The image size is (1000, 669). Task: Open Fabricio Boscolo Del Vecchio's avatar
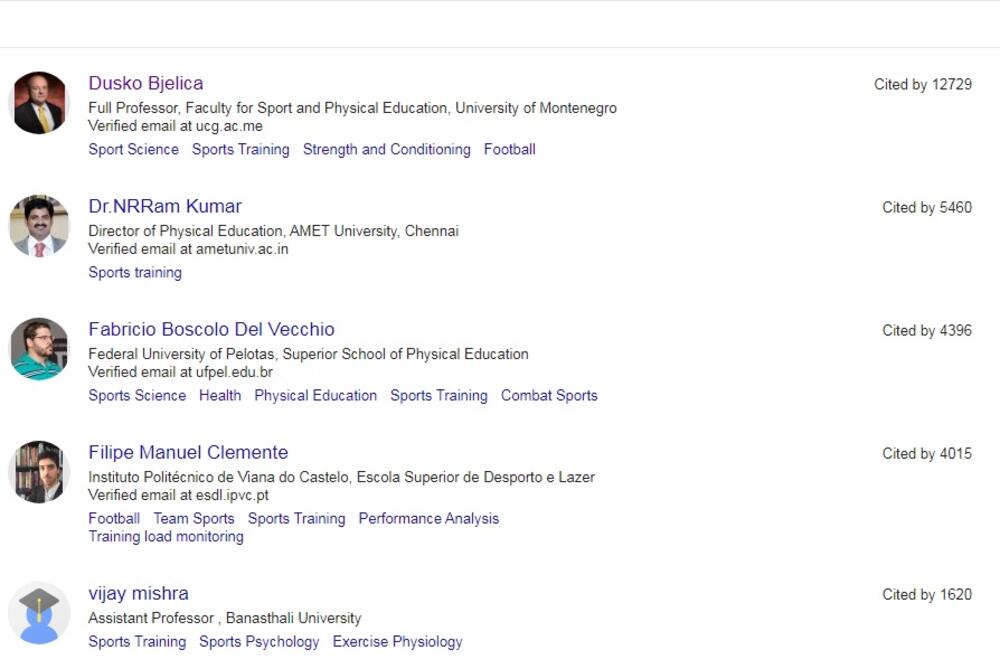point(39,349)
